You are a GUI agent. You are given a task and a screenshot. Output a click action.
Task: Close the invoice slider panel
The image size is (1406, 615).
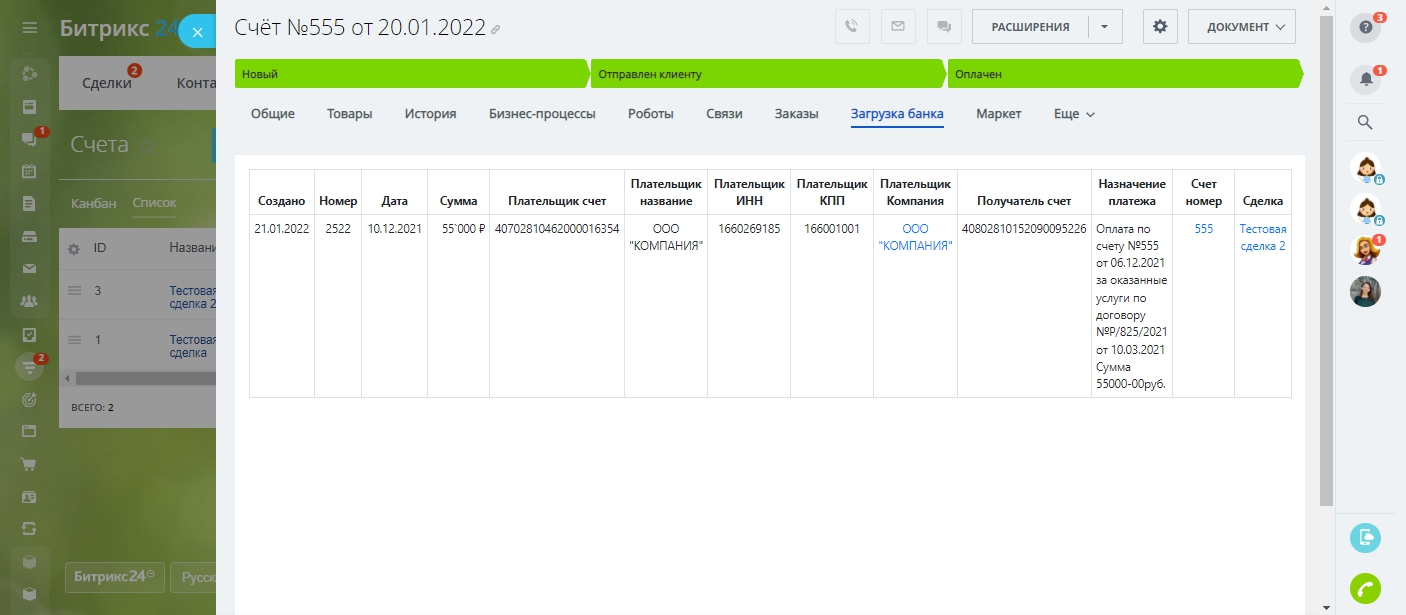pos(197,32)
